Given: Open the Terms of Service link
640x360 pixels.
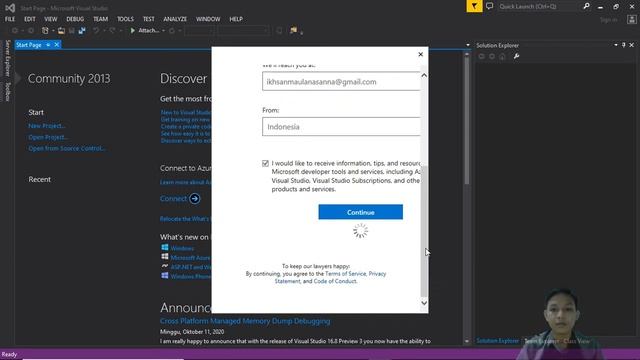Looking at the screenshot, I should coord(345,274).
